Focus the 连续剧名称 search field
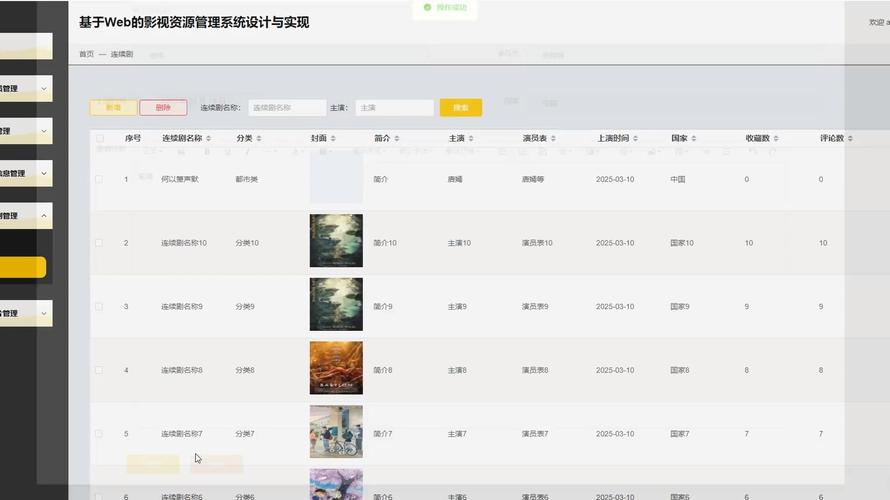The image size is (890, 500). coord(287,107)
